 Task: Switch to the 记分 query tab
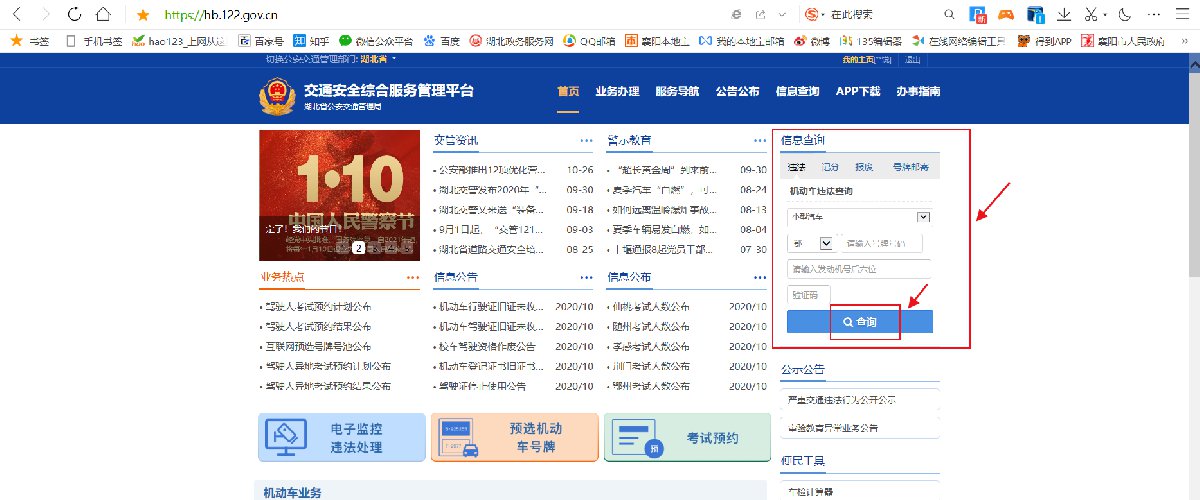(830, 167)
